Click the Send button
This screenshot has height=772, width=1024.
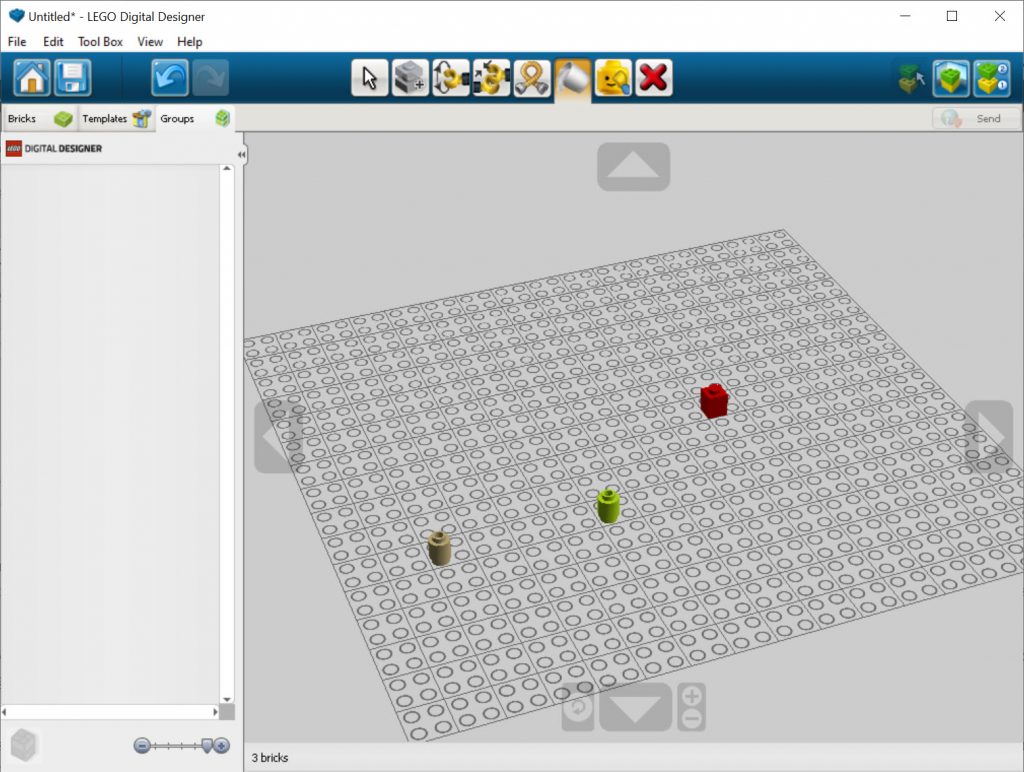pyautogui.click(x=976, y=118)
